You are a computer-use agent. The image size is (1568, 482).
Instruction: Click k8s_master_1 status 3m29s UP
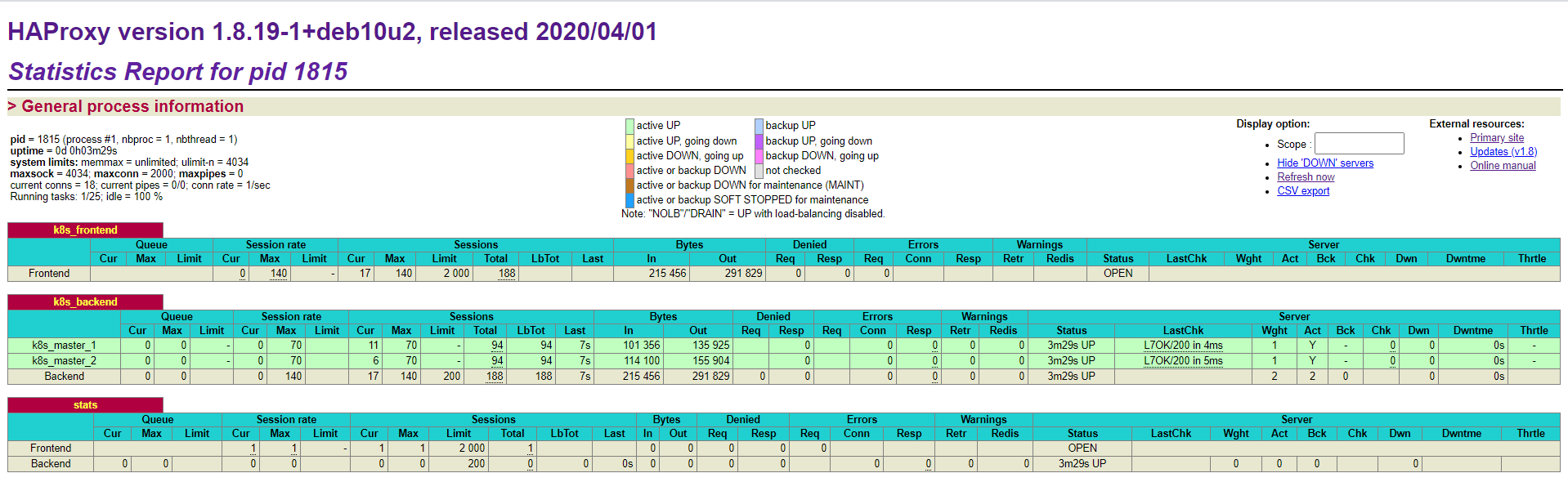coord(1071,346)
